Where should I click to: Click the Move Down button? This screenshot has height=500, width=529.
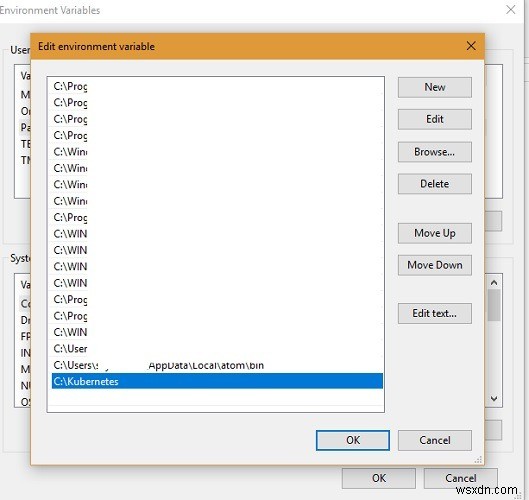435,265
